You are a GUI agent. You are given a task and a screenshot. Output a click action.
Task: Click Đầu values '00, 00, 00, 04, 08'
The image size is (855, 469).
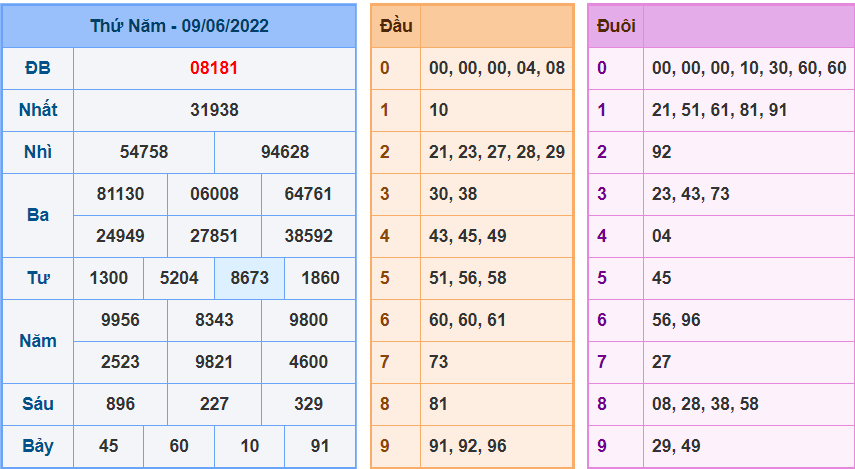pyautogui.click(x=497, y=68)
